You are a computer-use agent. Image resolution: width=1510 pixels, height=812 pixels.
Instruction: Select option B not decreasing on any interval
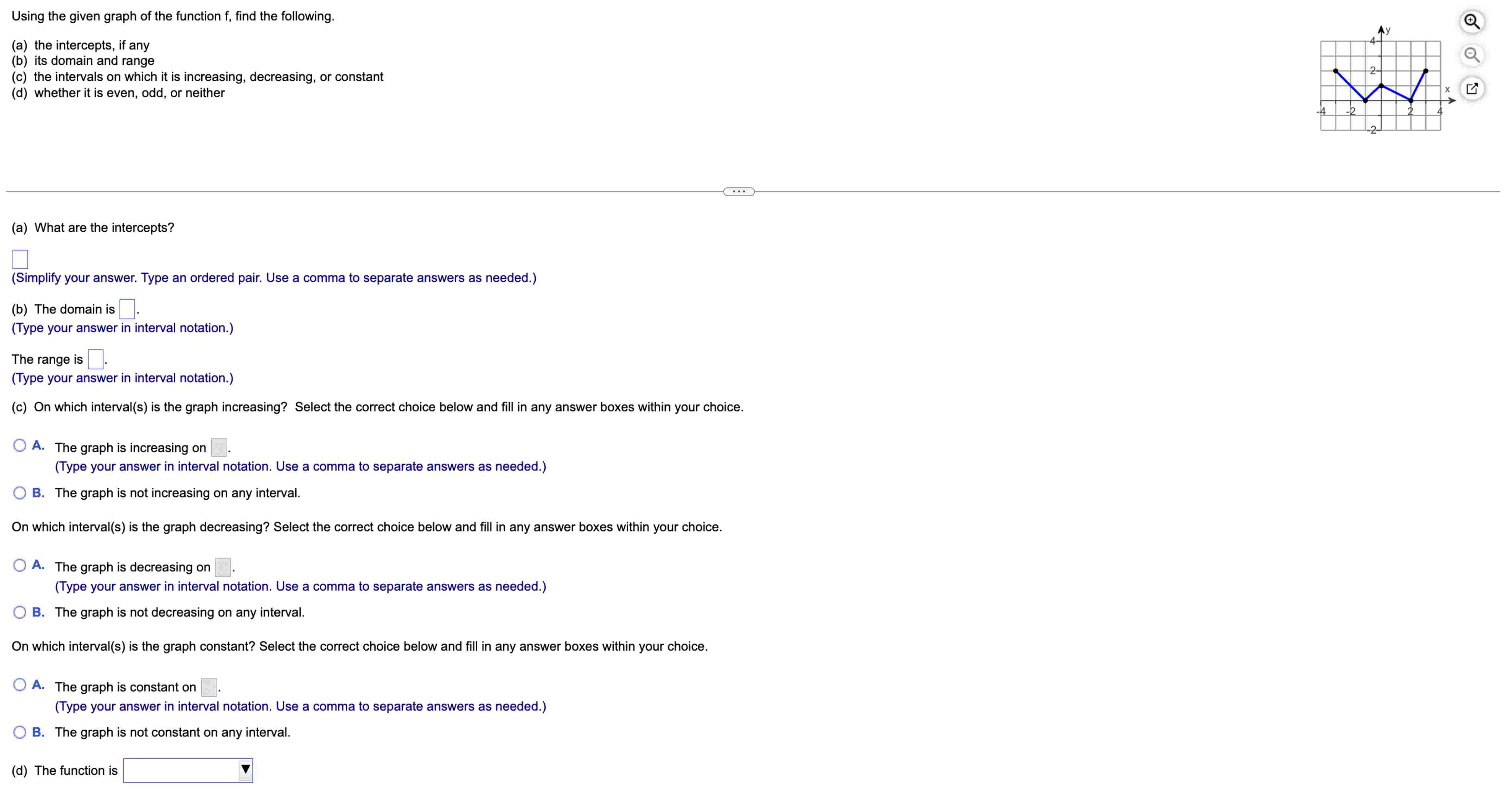[19, 613]
